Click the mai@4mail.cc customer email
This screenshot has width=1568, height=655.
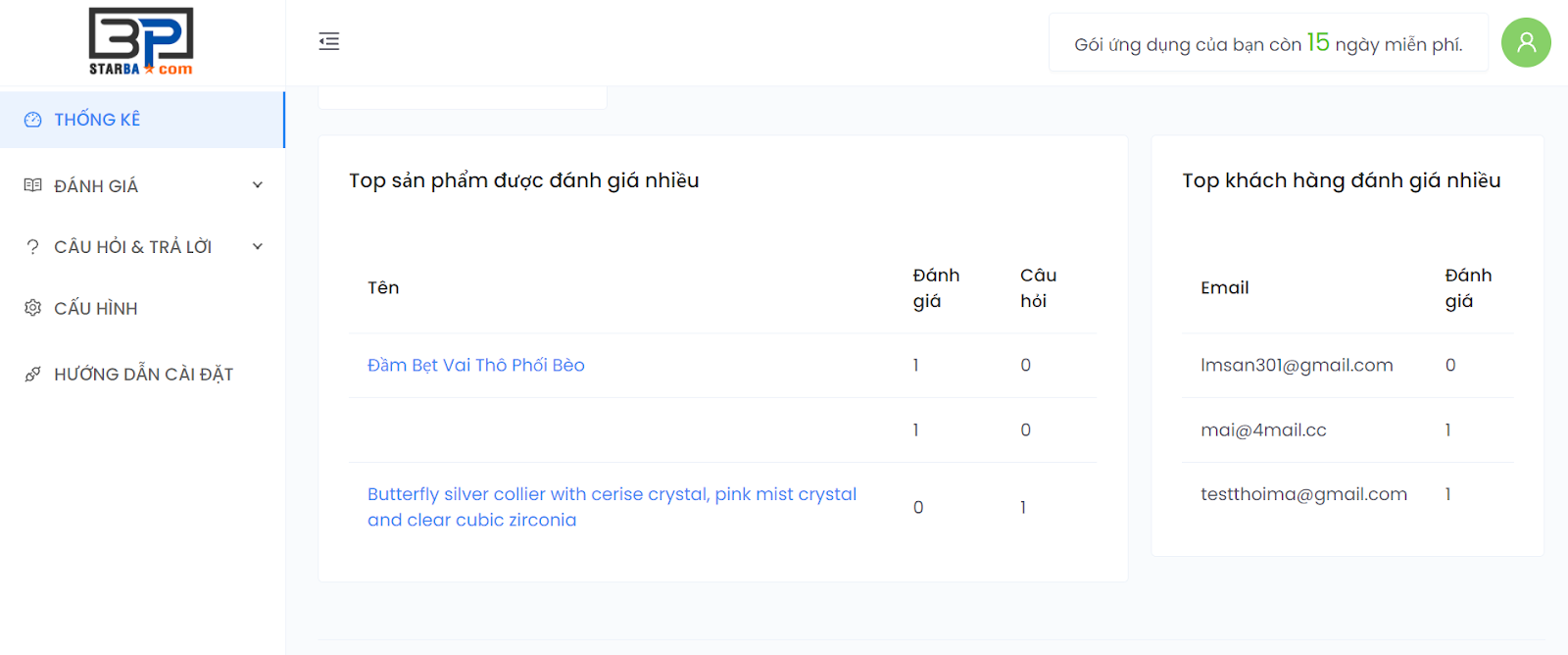[1263, 429]
